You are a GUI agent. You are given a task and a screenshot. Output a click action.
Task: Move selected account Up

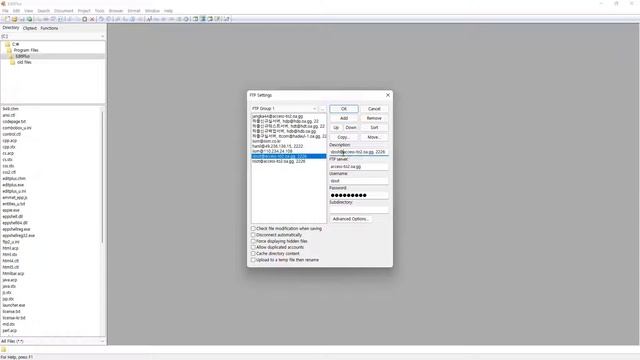pos(336,128)
